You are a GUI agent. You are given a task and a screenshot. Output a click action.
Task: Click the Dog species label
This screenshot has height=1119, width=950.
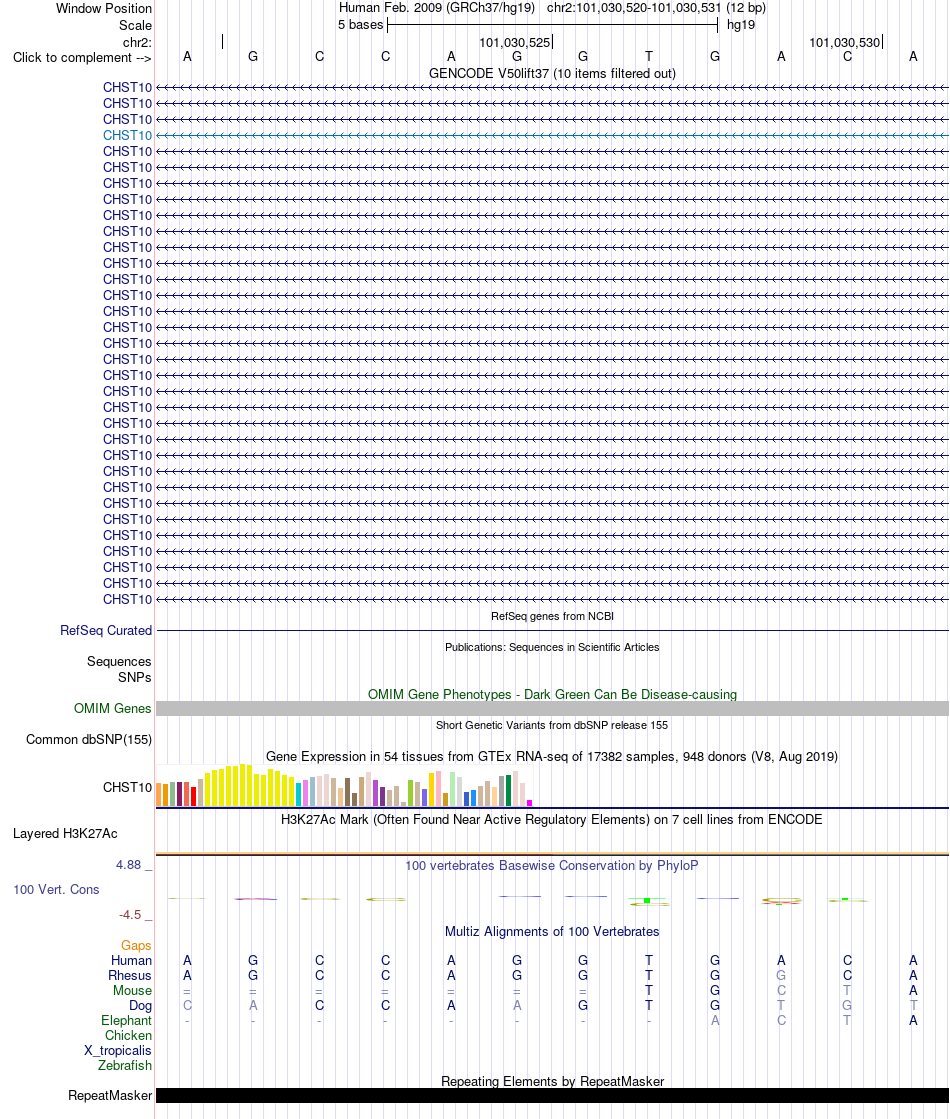(x=141, y=1006)
